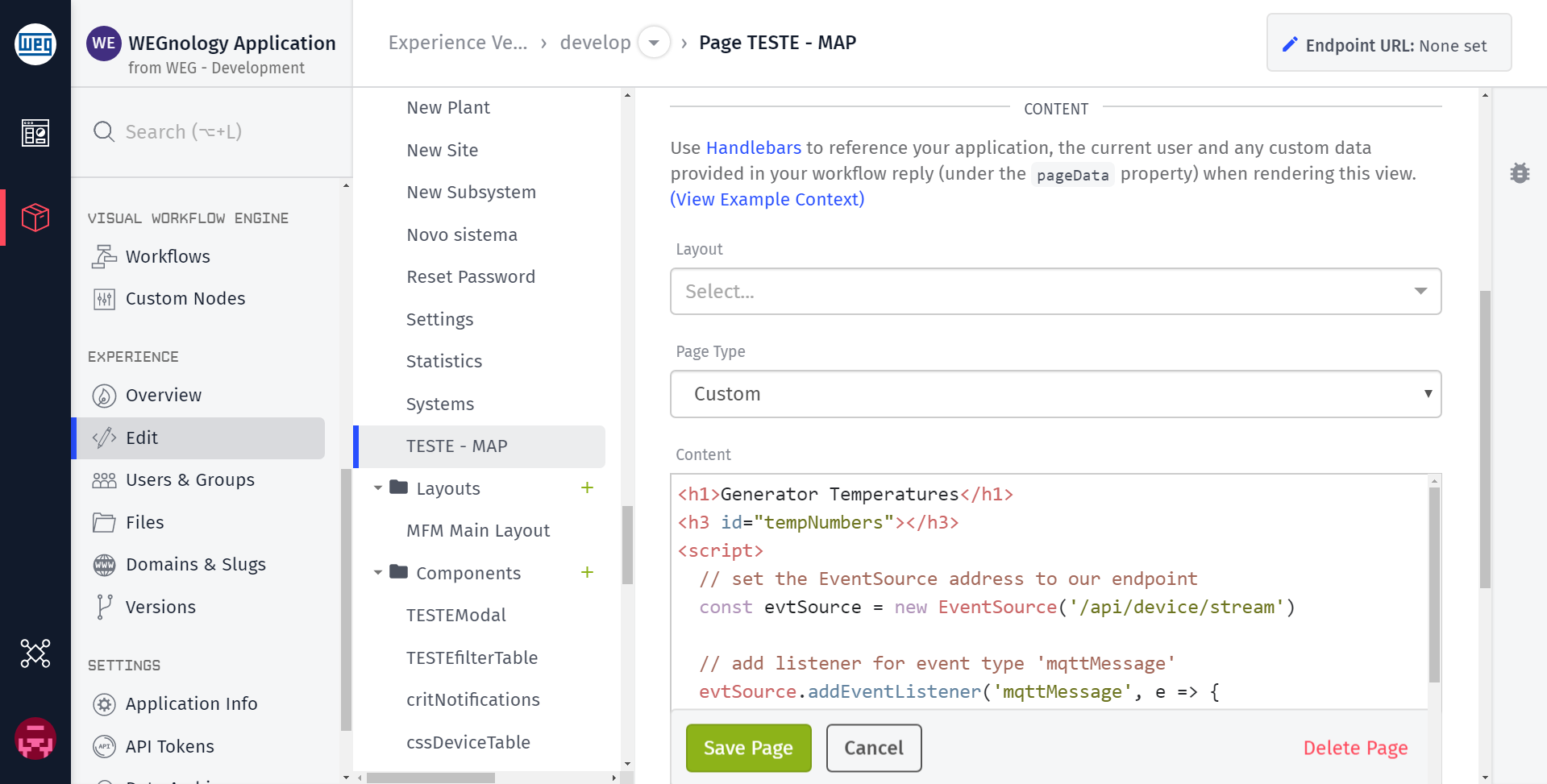Click the Delete Page link

pos(1355,748)
